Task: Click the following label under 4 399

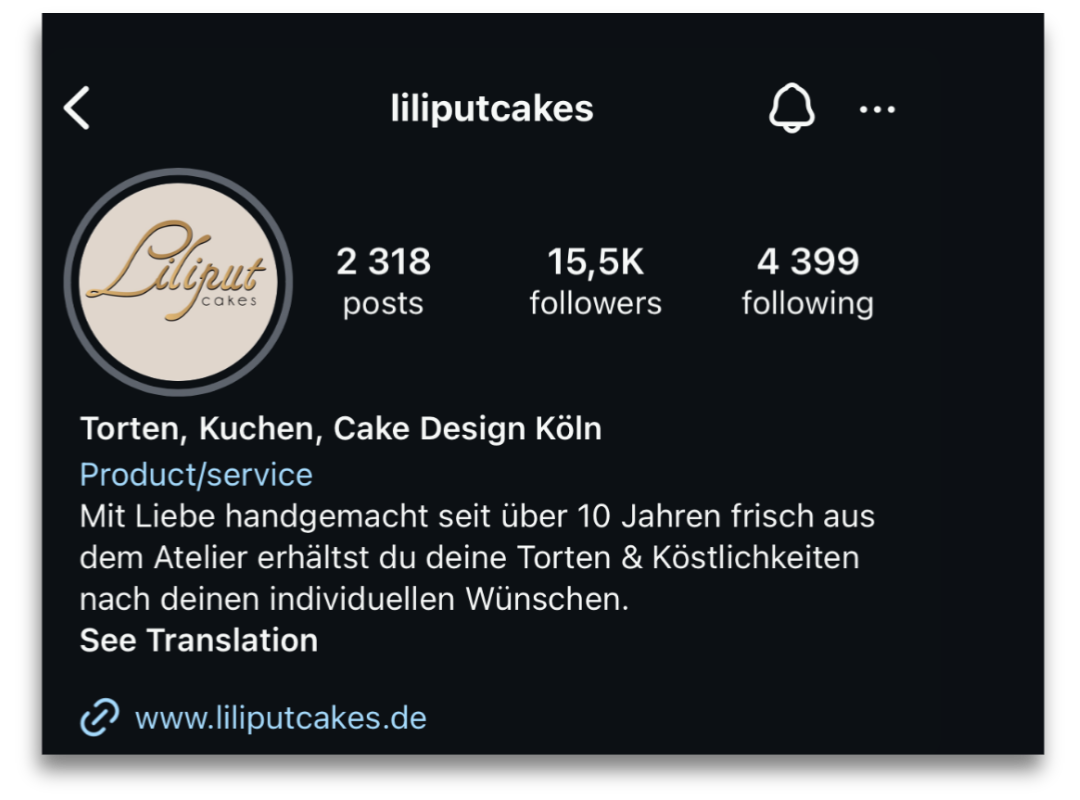Action: coord(808,305)
